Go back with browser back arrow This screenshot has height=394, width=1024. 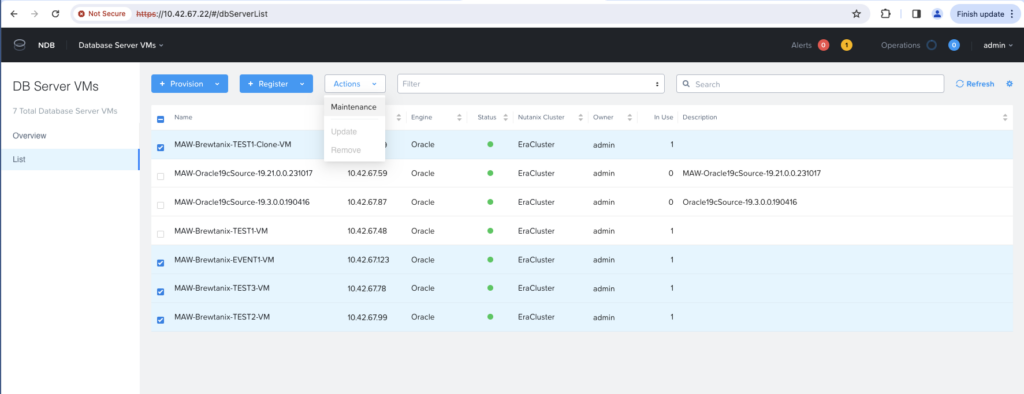14,13
